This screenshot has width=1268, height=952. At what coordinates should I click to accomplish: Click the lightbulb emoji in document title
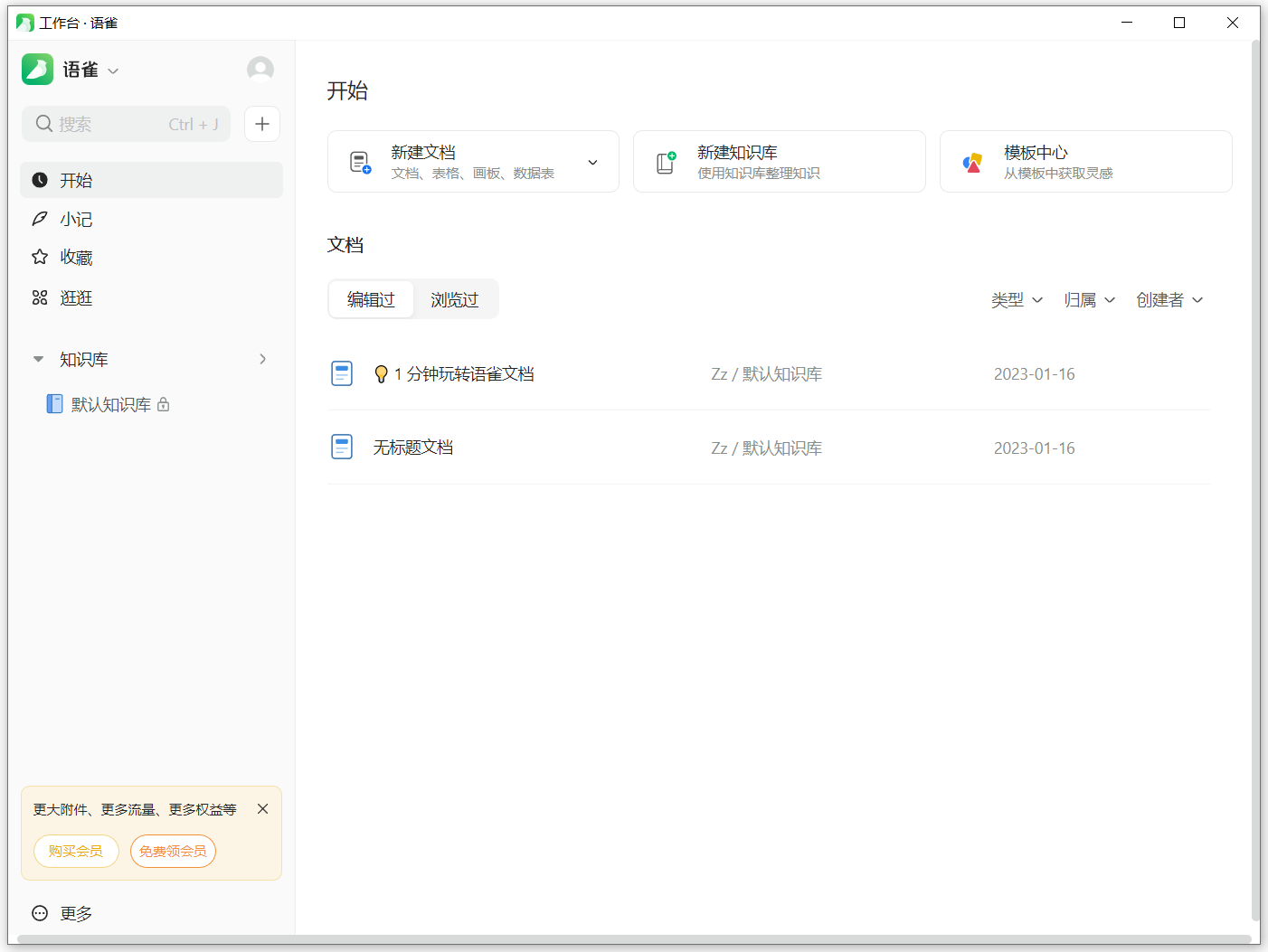pos(382,374)
